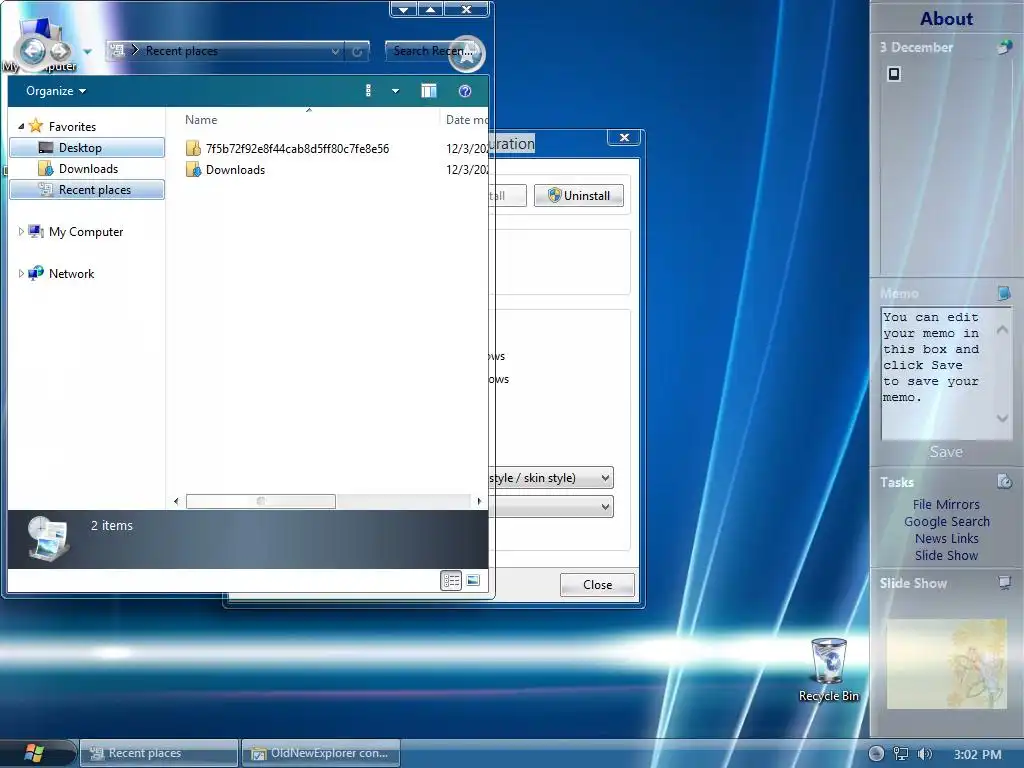Open Explorer help question-mark icon
This screenshot has width=1024, height=768.
coord(464,91)
